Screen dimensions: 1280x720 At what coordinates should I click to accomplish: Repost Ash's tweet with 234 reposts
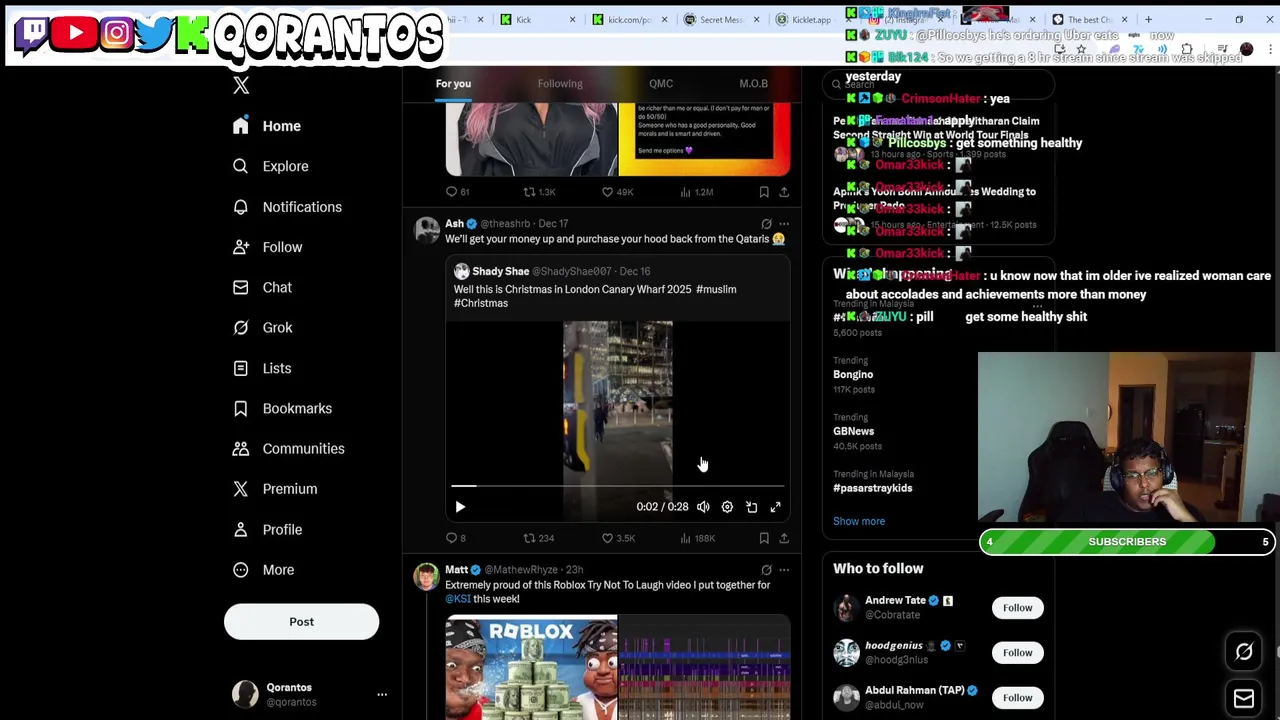coord(538,538)
